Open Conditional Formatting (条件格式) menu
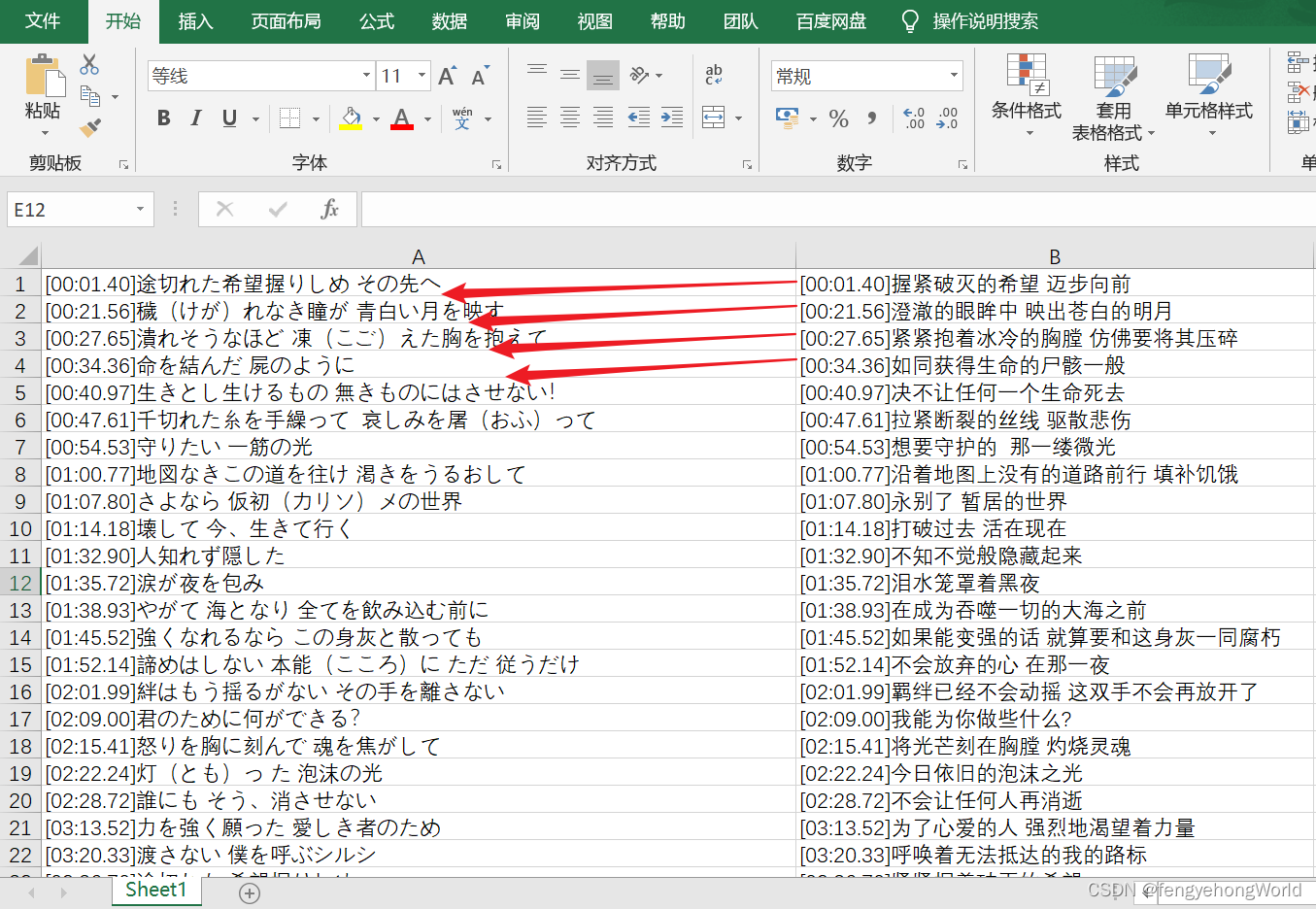The height and width of the screenshot is (909, 1316). pyautogui.click(x=1027, y=95)
